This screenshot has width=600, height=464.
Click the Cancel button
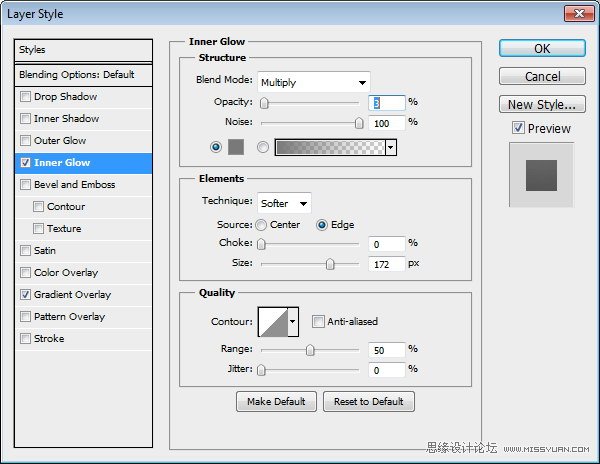pyautogui.click(x=542, y=77)
